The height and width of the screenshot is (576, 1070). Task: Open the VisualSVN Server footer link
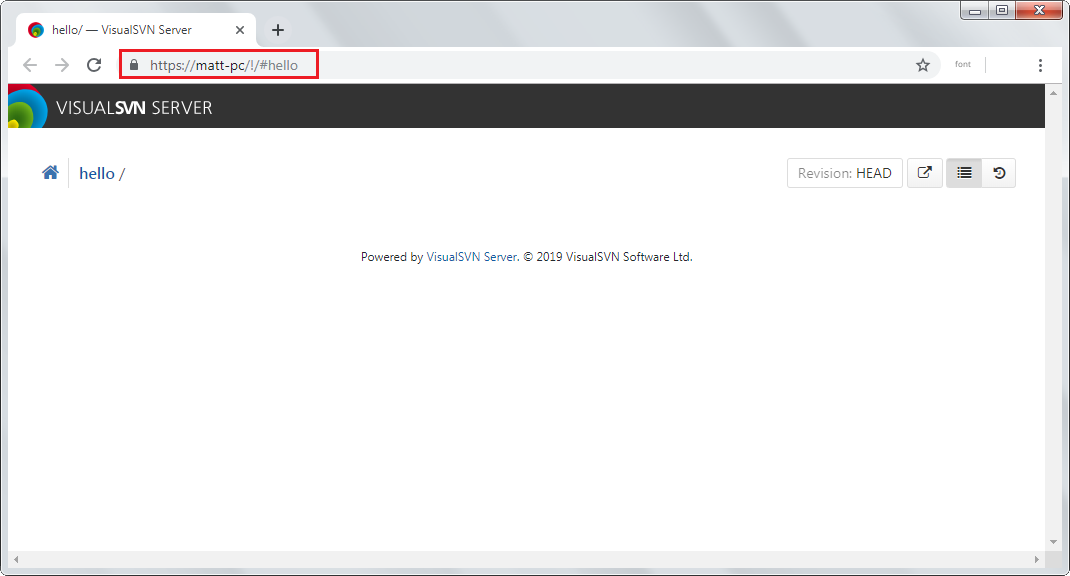pyautogui.click(x=471, y=257)
